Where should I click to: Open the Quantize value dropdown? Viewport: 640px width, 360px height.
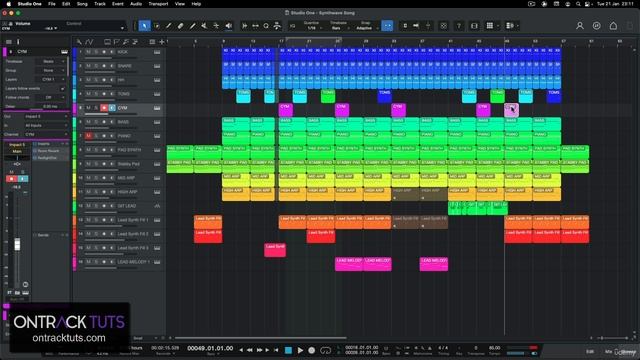tap(313, 28)
